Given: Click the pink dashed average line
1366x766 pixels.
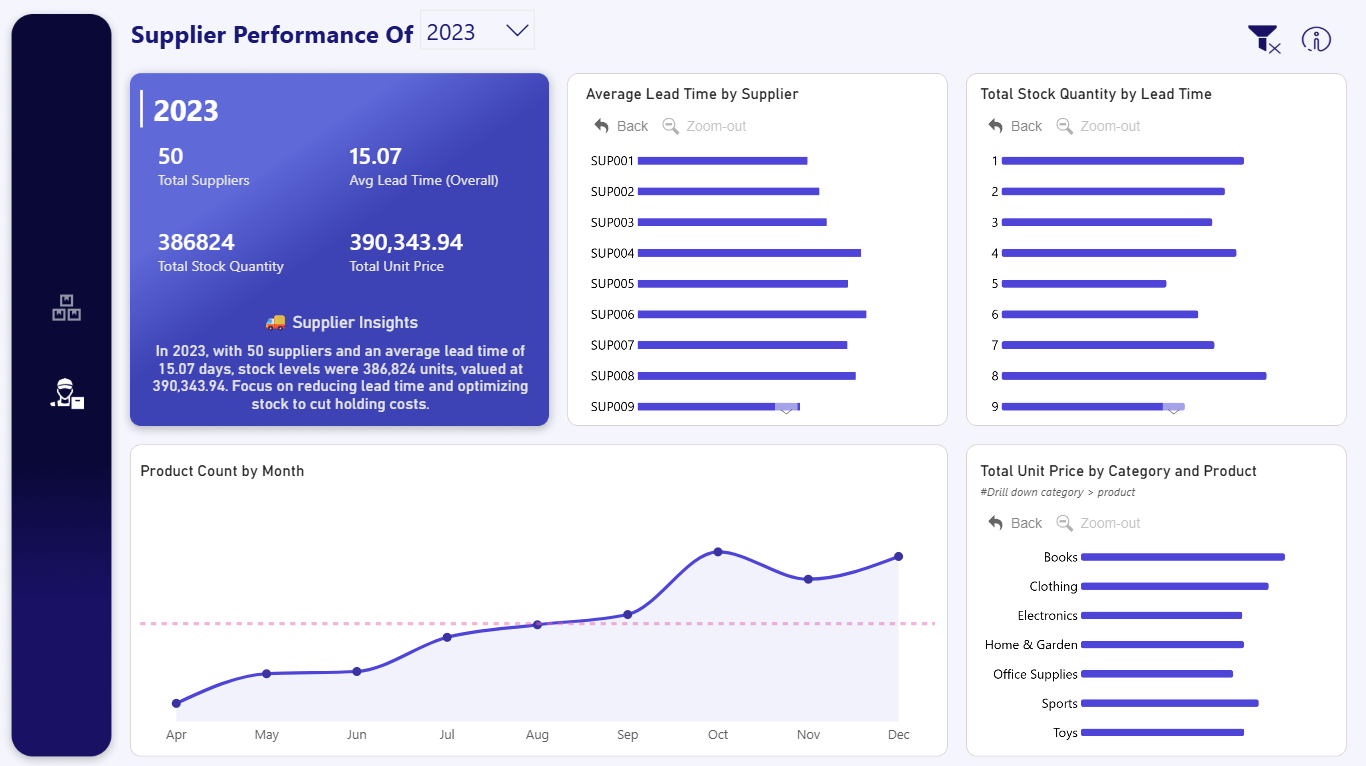Looking at the screenshot, I should [537, 624].
